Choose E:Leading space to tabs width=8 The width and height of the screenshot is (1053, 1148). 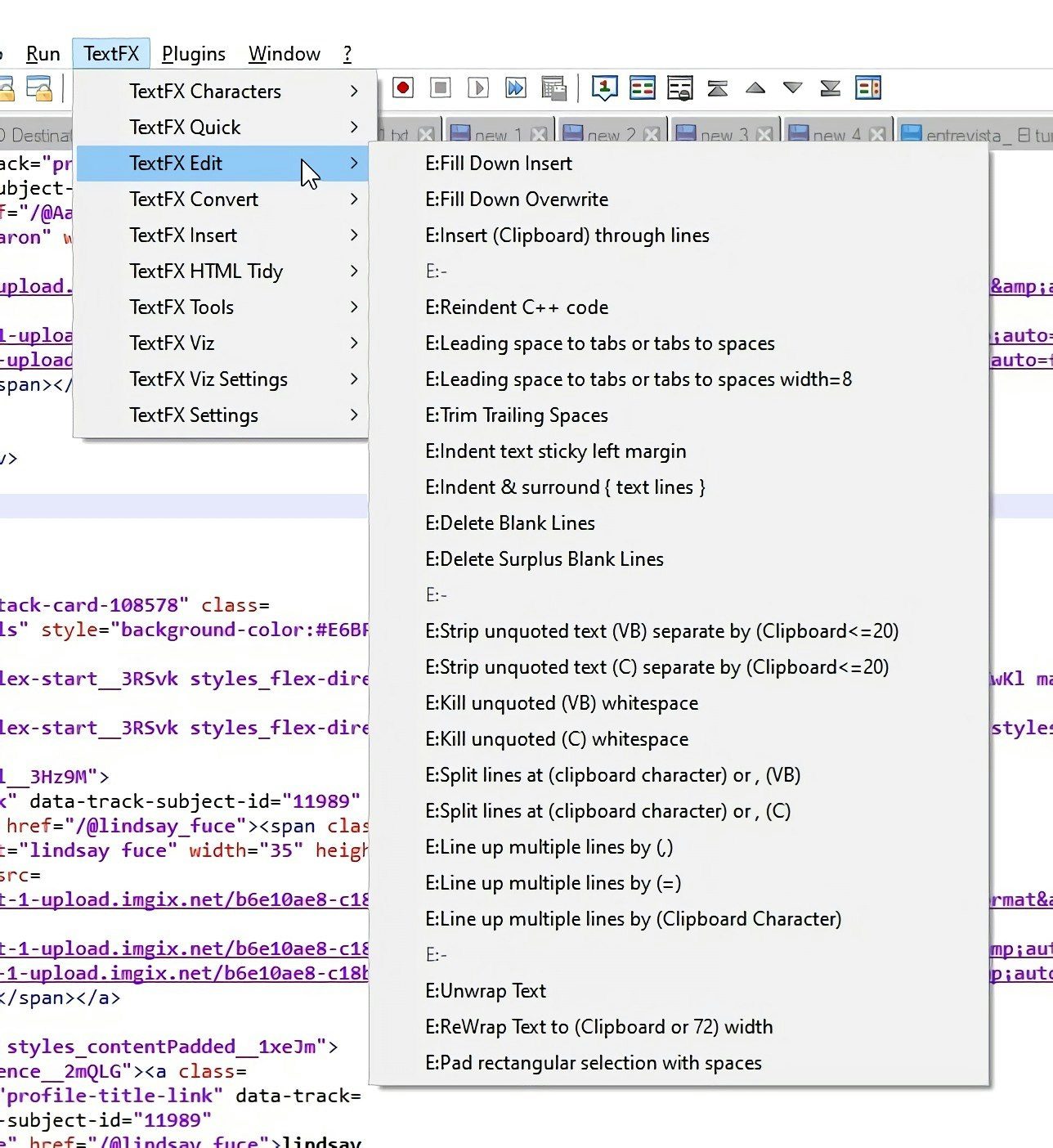[679, 379]
